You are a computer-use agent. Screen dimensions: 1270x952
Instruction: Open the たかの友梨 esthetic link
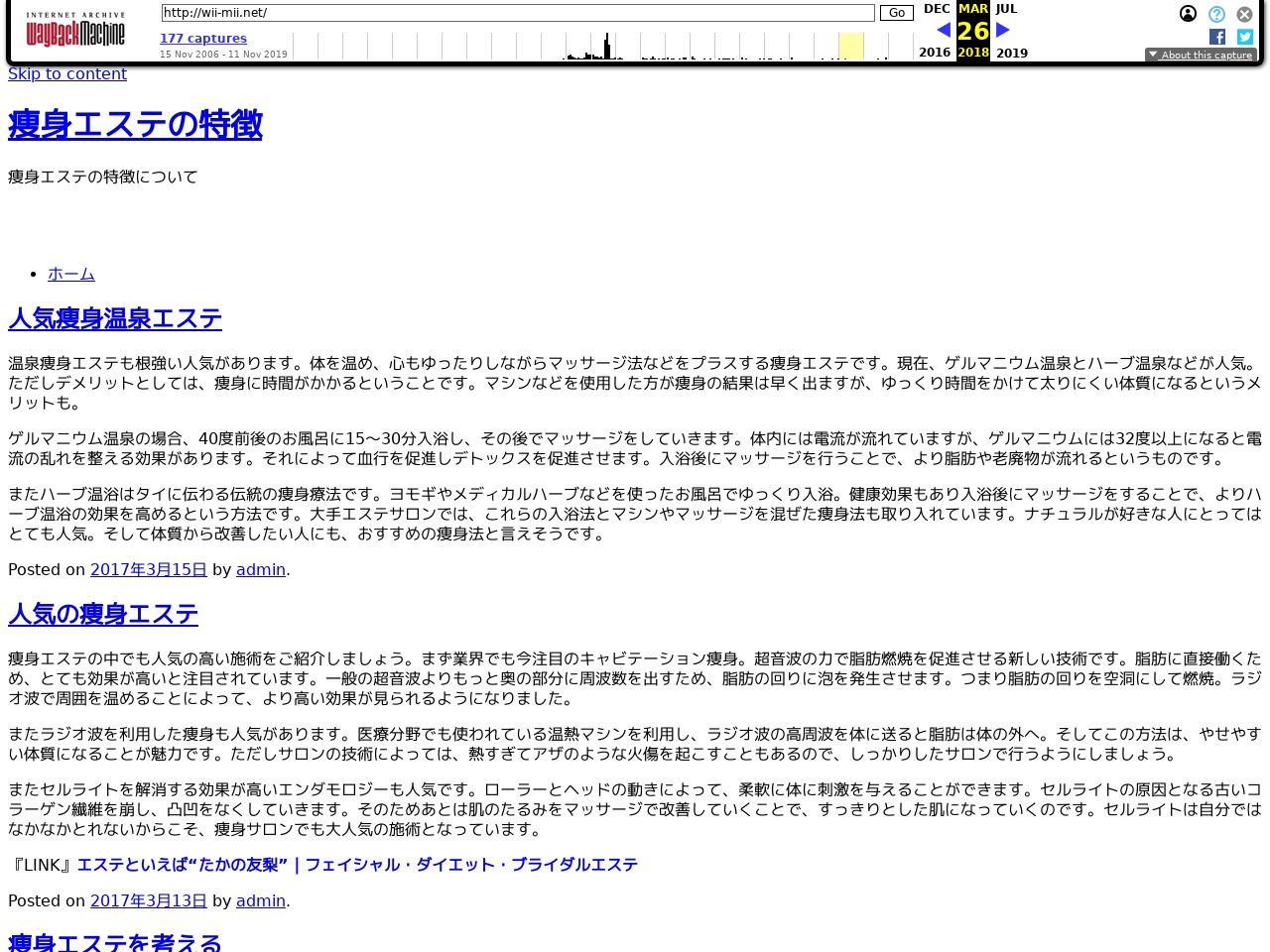(x=357, y=865)
